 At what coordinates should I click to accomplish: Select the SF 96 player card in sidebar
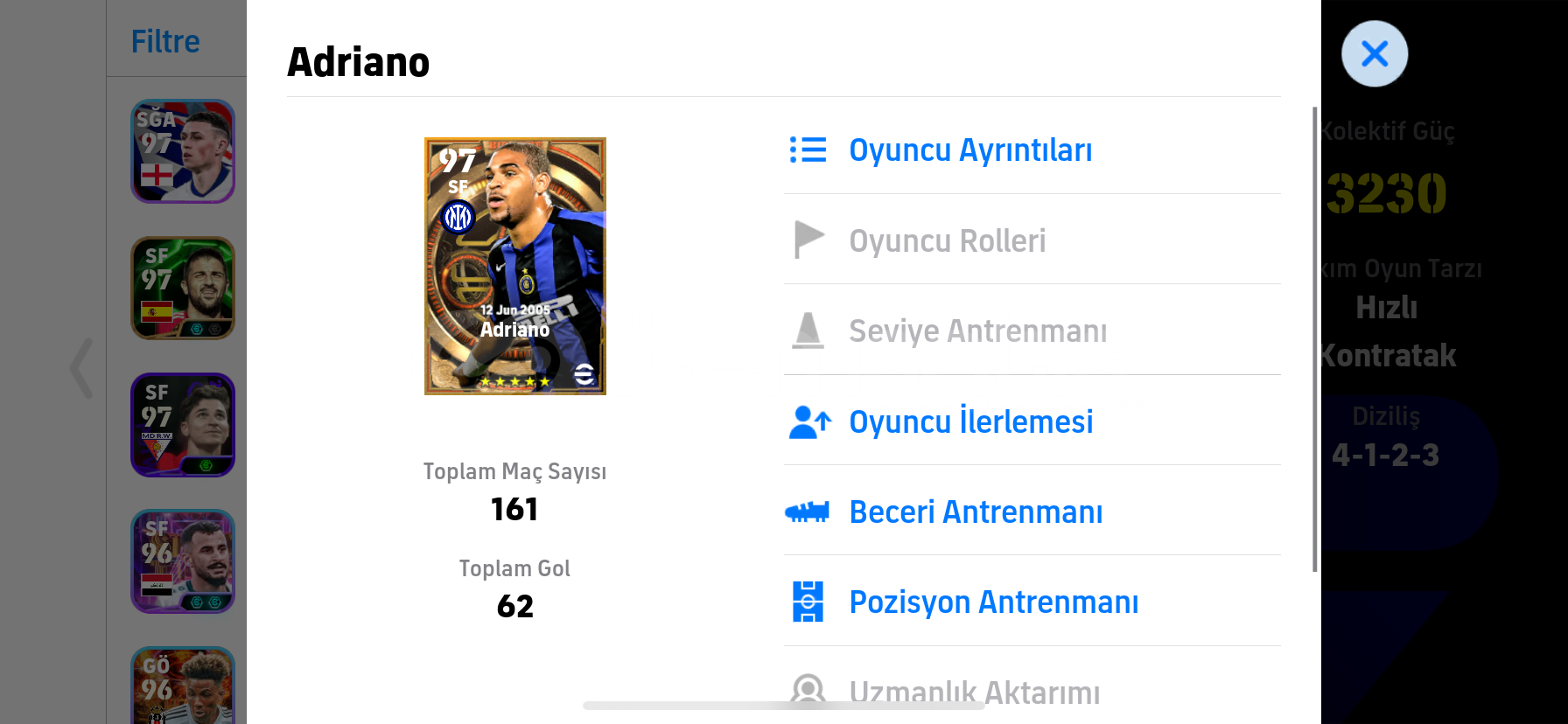183,561
